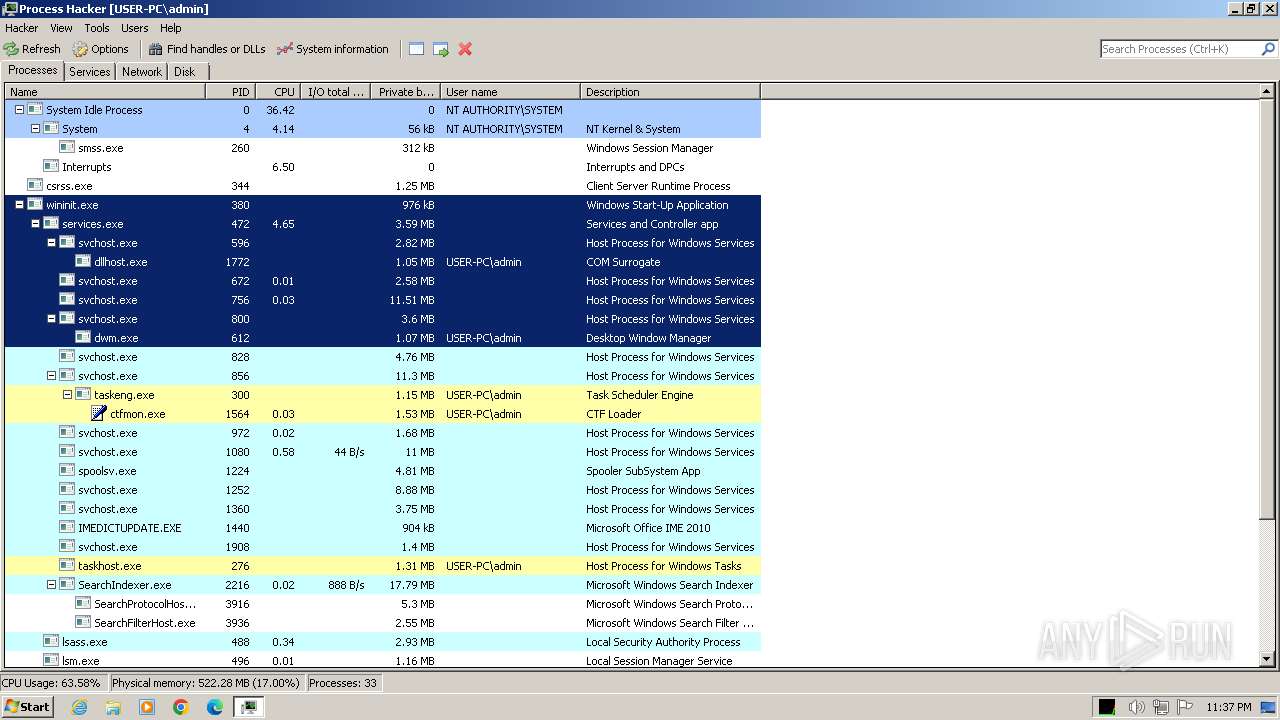Screen dimensions: 1280x720
Task: Sort by the PID column header
Action: click(230, 92)
